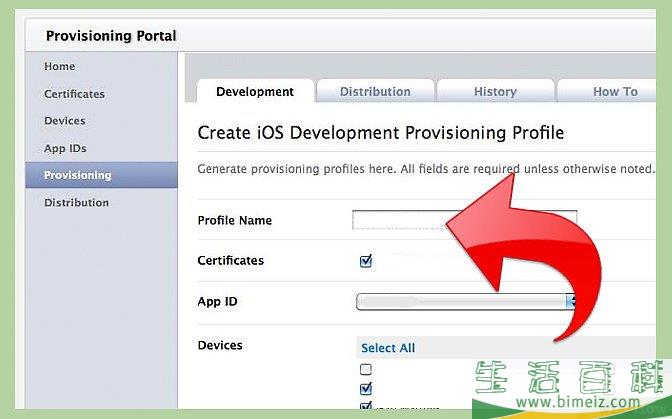Screen dimensions: 672x419
Task: Open Distribution in the left sidebar
Action: click(77, 203)
